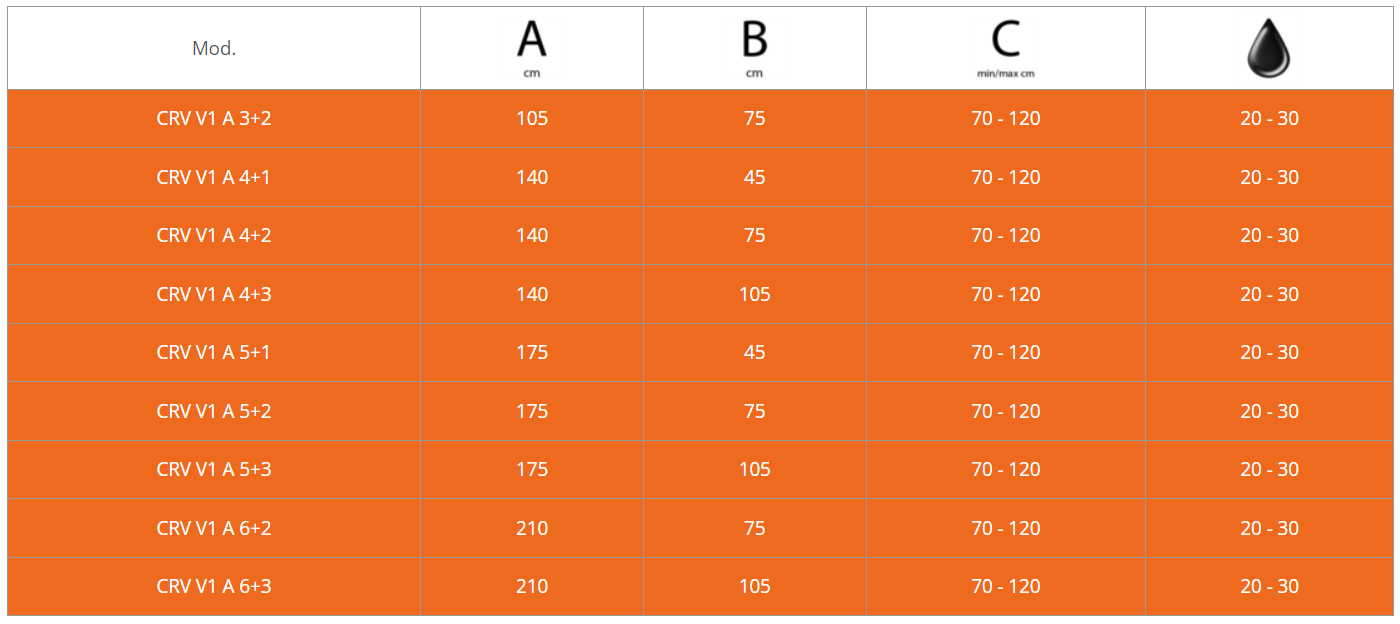Click the C range cell for 4+3
This screenshot has height=624, width=1400.
[x=1005, y=294]
